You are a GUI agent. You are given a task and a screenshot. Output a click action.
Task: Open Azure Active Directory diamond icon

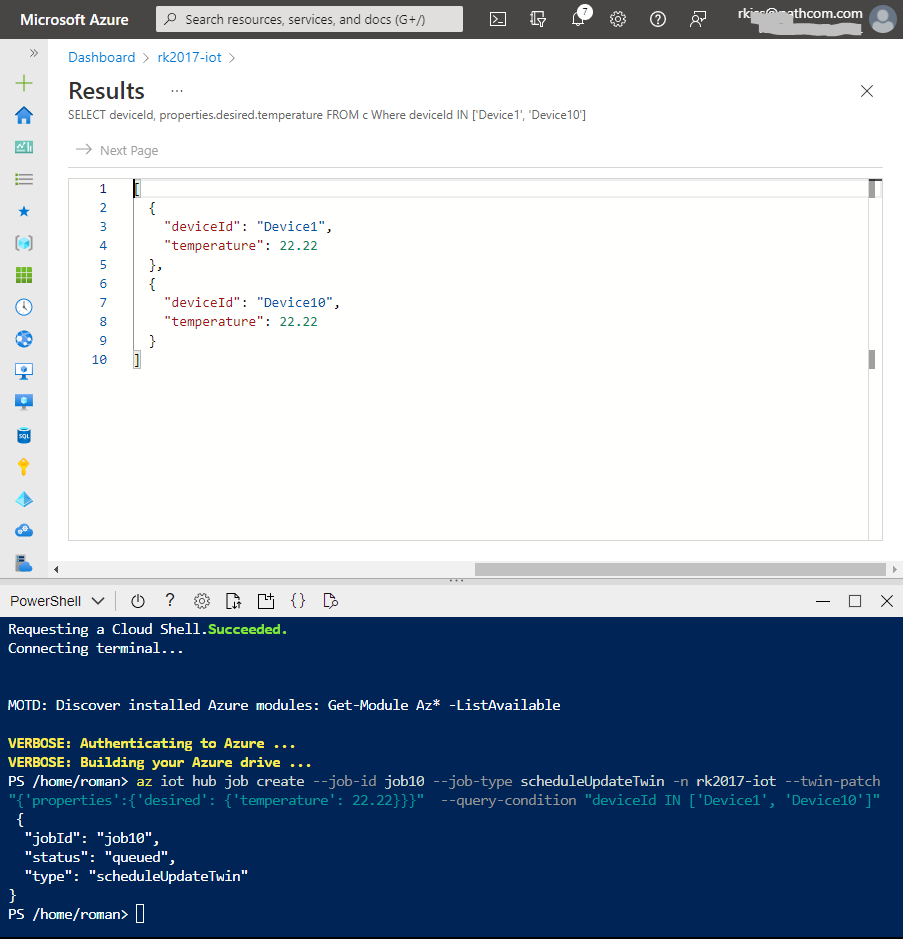(x=24, y=499)
